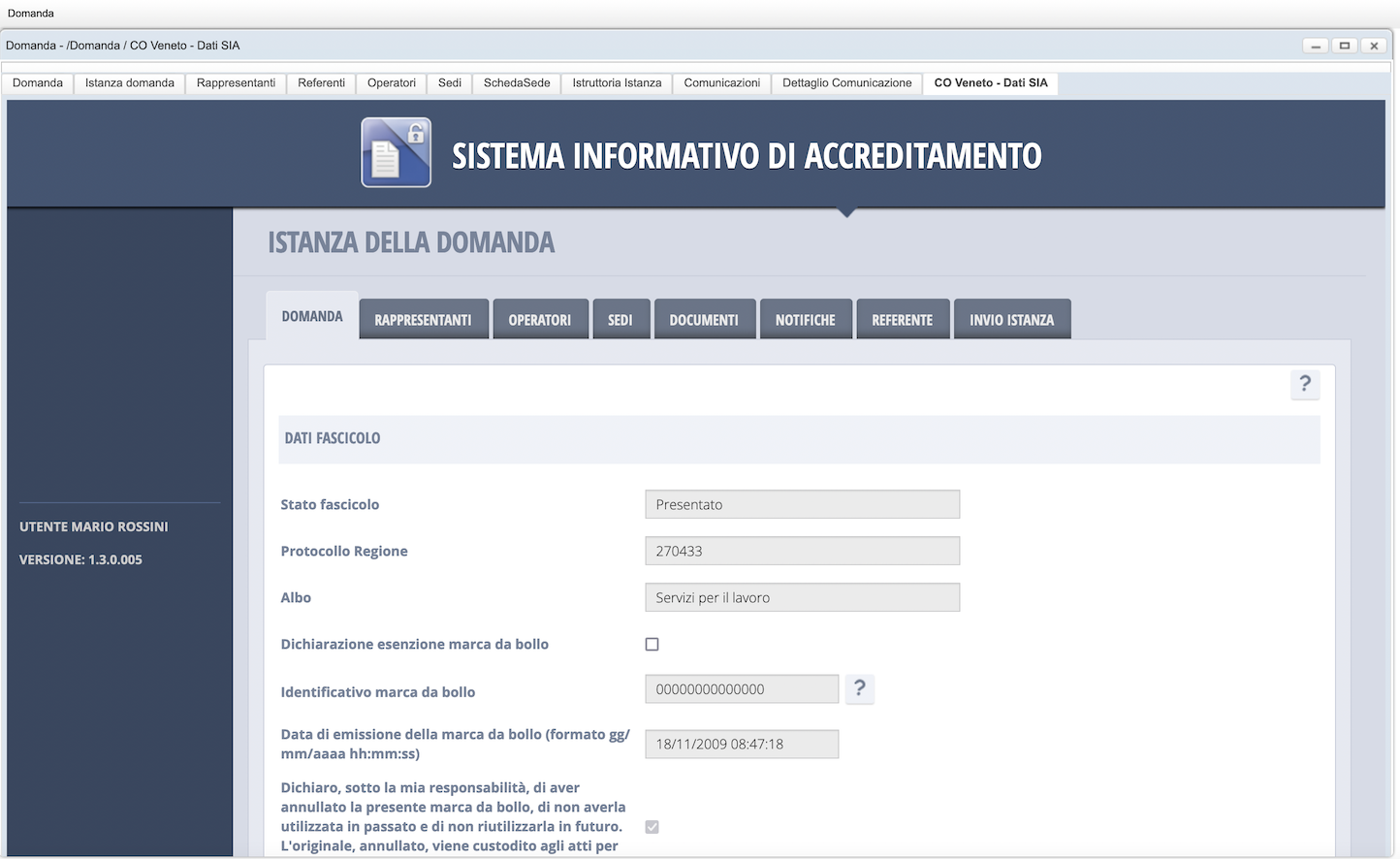Minimize the Domanda window
This screenshot has height=859, width=1400.
point(1316,46)
